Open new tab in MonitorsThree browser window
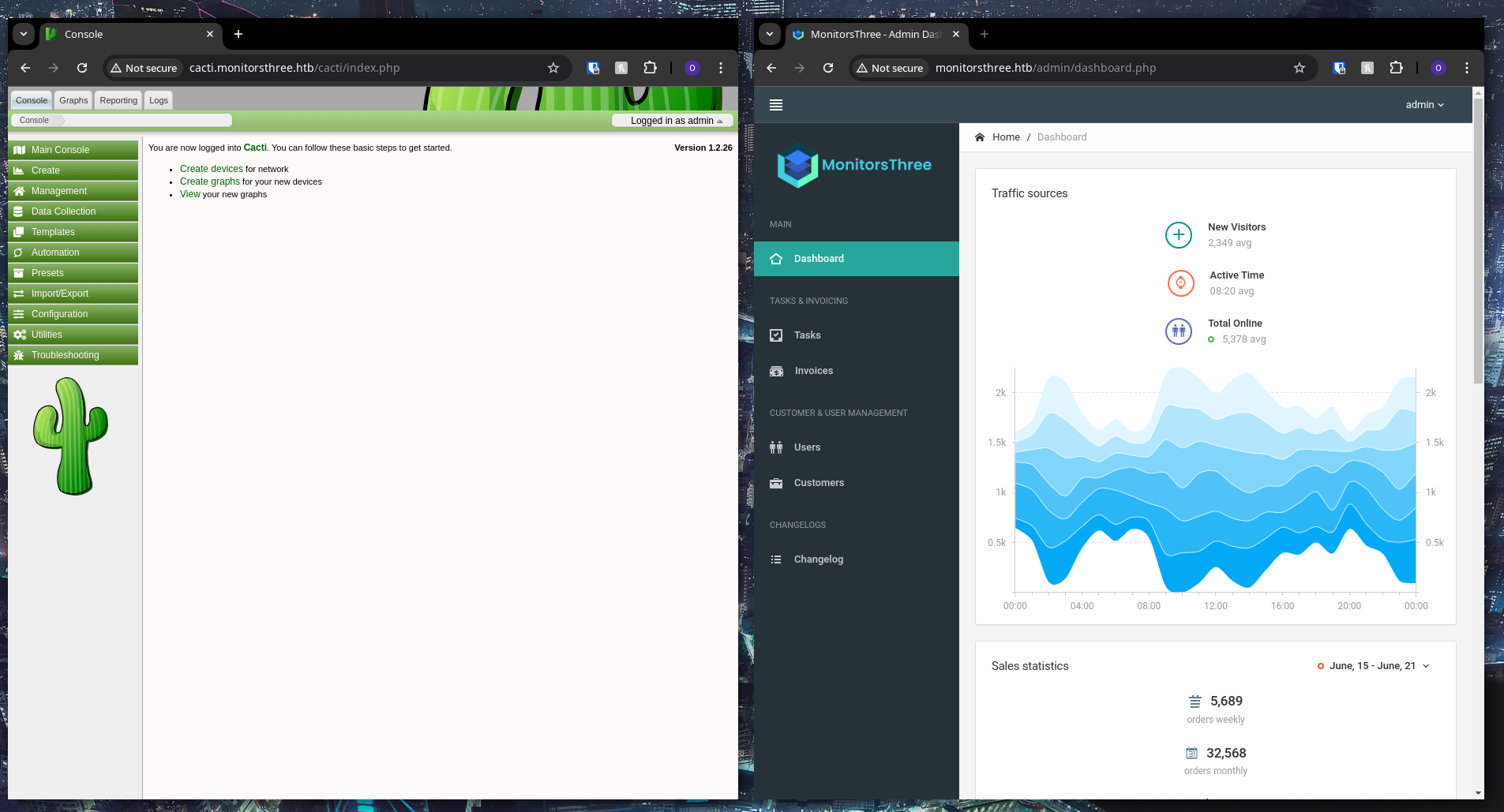This screenshot has height=812, width=1504. (x=984, y=34)
